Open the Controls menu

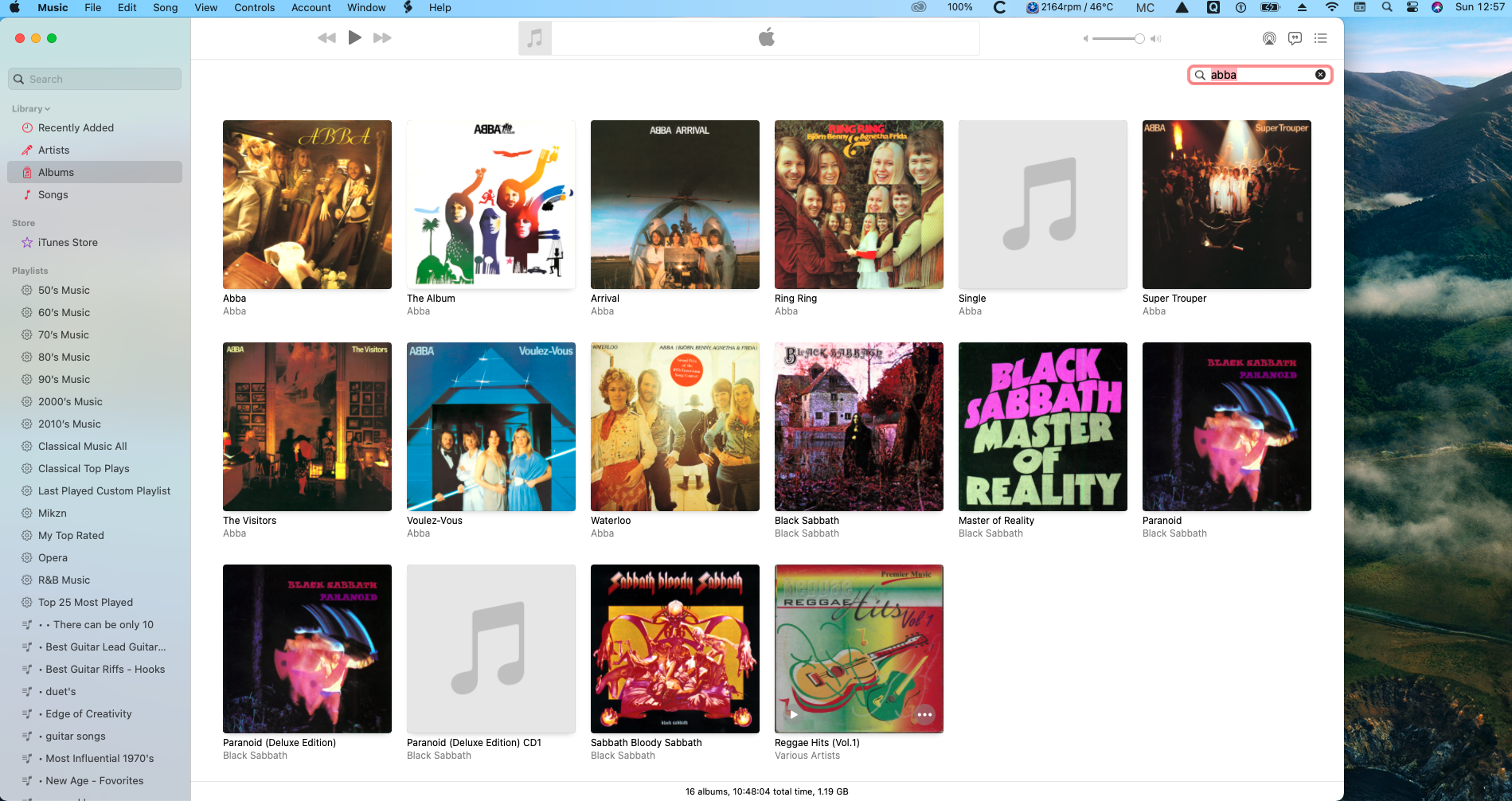pos(255,7)
